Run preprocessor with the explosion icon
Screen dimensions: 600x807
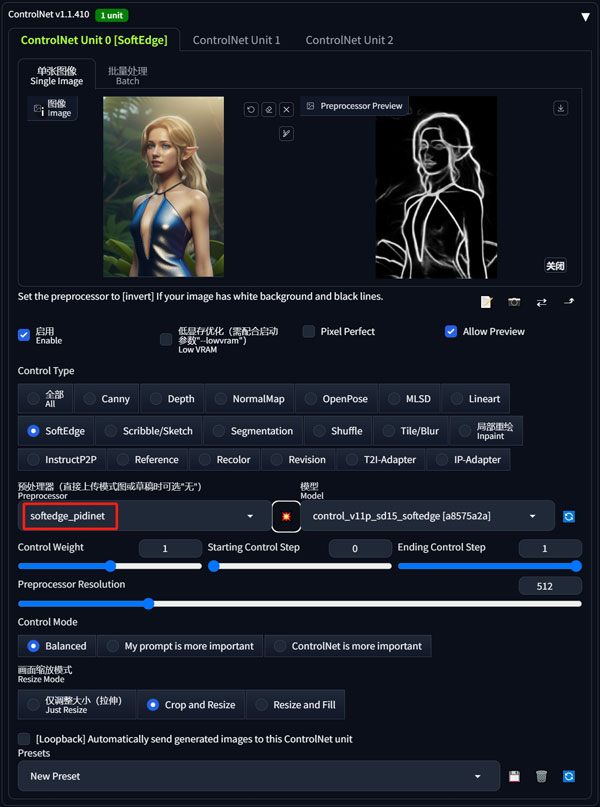(286, 516)
